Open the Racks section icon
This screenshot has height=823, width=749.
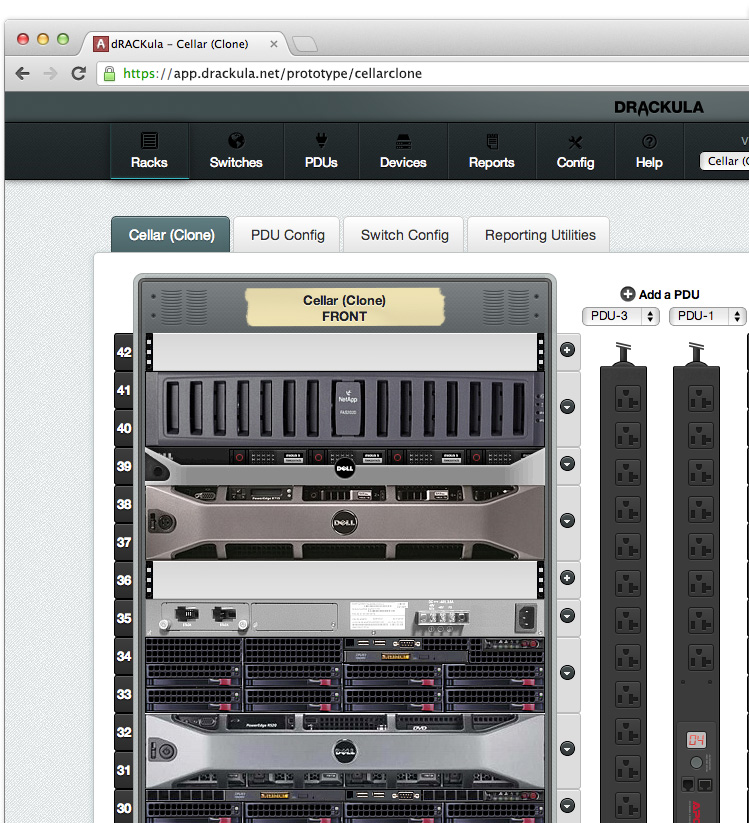pos(149,141)
